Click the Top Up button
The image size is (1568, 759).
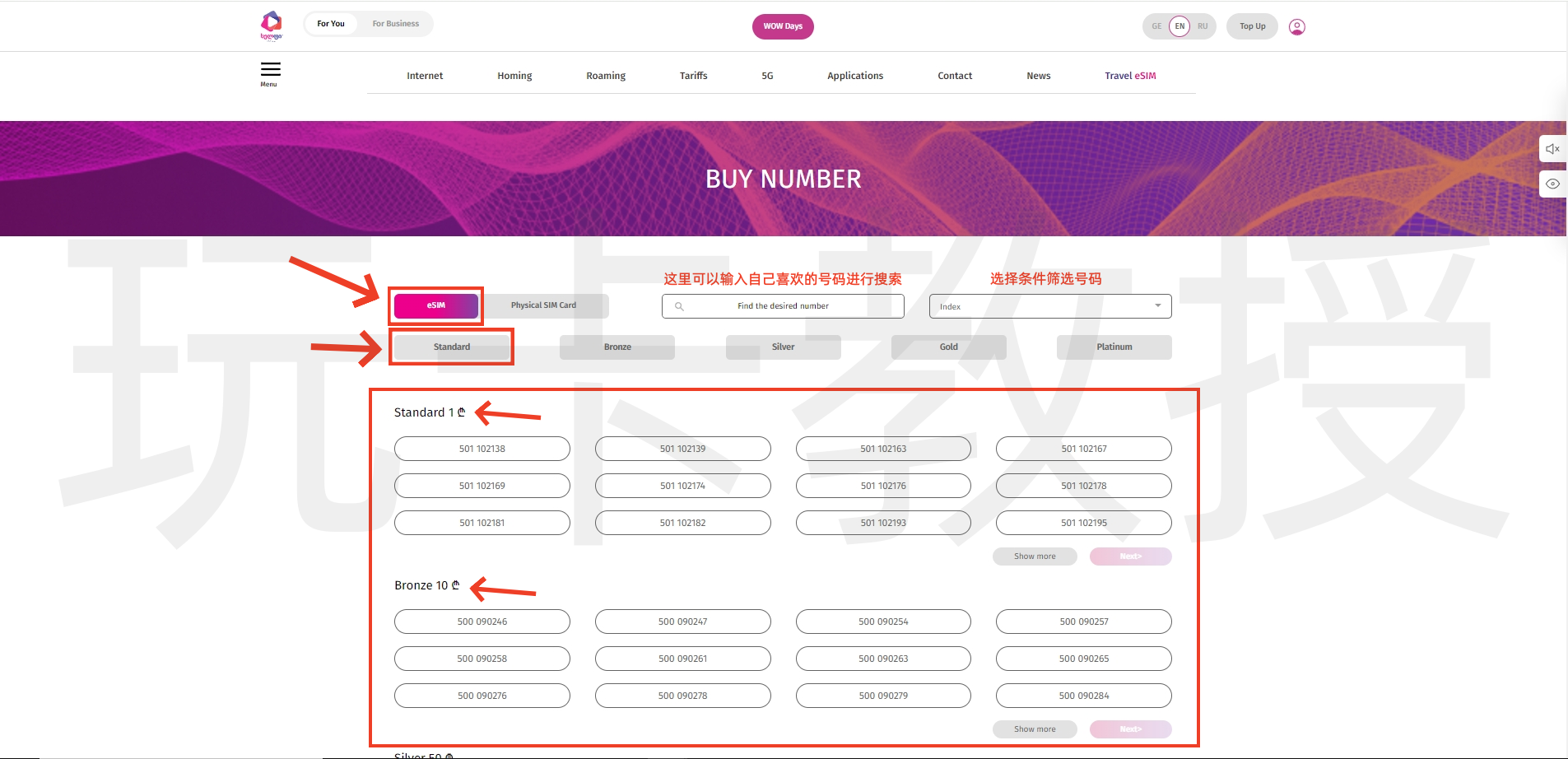1252,26
